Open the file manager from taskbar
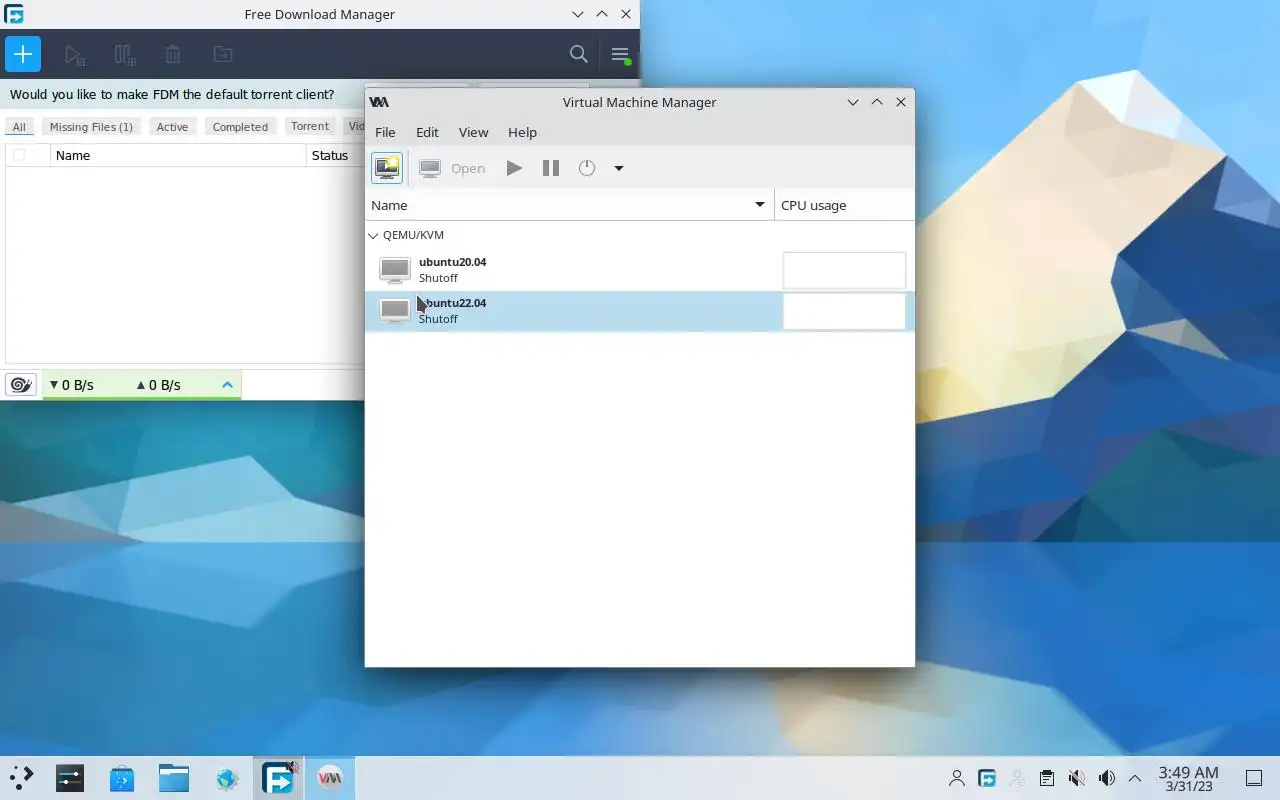Image resolution: width=1280 pixels, height=800 pixels. [x=174, y=778]
